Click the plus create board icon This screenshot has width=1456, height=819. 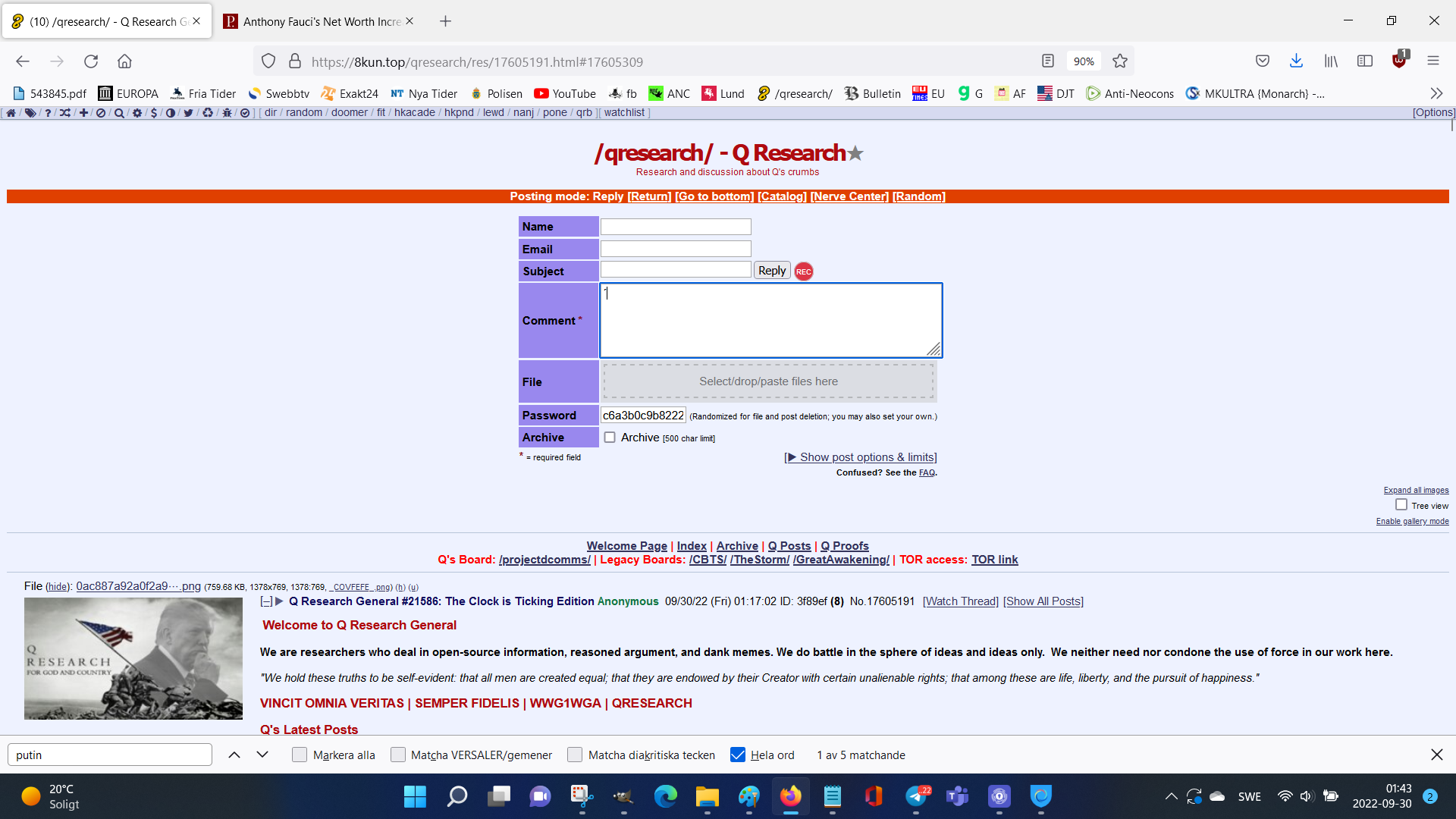point(83,113)
